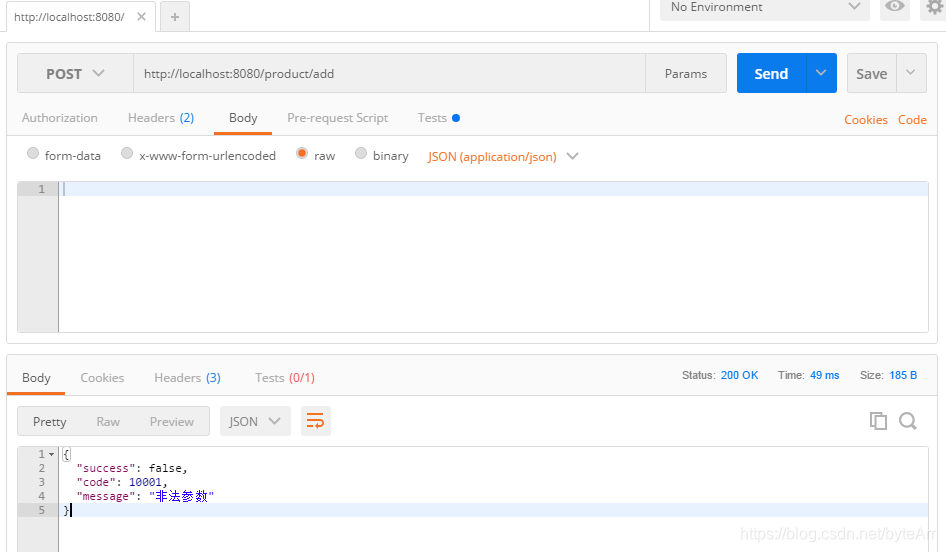The height and width of the screenshot is (552, 946).
Task: Collapse JSON object at line 1
Action: [51, 454]
